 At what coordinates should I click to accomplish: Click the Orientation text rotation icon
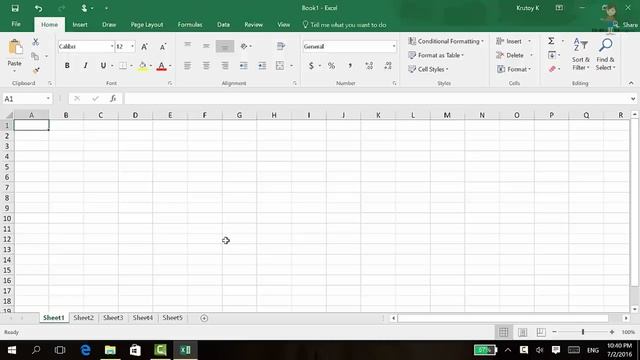(x=244, y=46)
